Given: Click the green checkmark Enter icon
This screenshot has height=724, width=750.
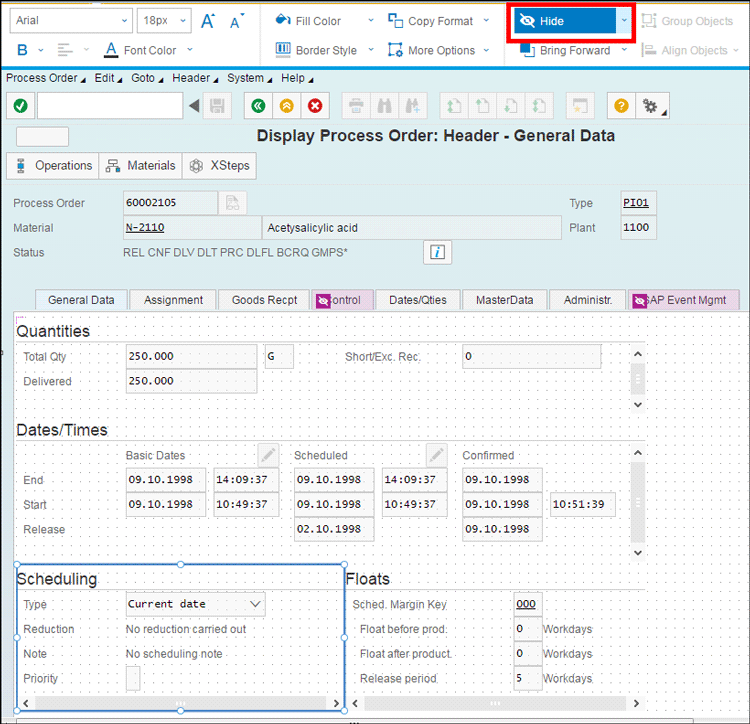Looking at the screenshot, I should pos(20,106).
